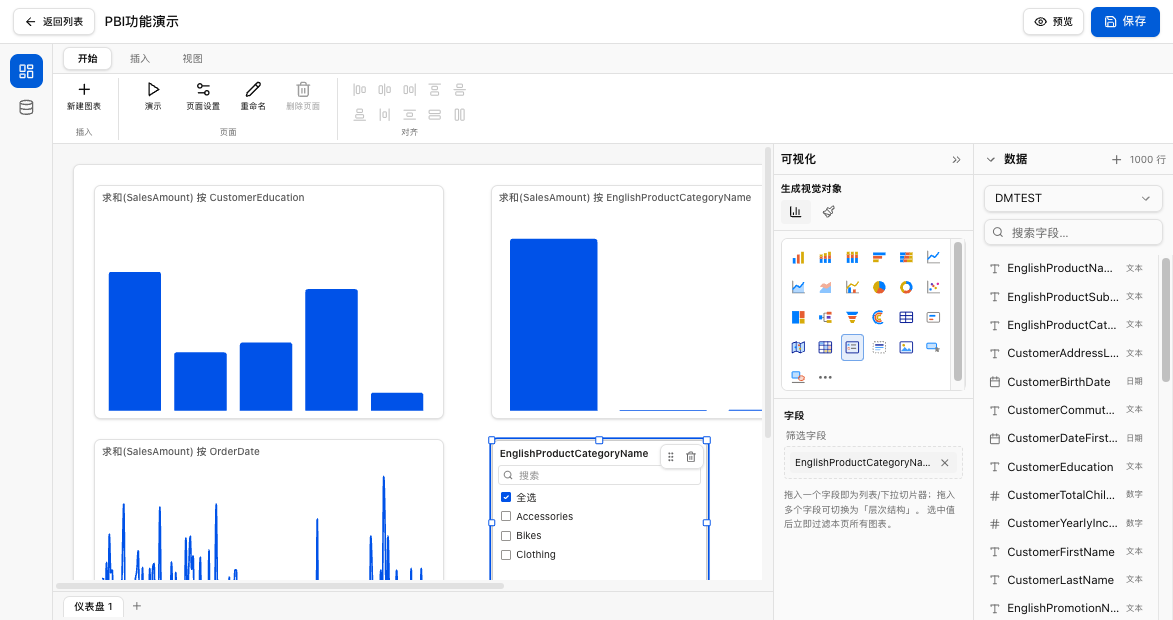Select the 仪表盘 1 page tab
This screenshot has height=620, width=1173.
tap(94, 607)
